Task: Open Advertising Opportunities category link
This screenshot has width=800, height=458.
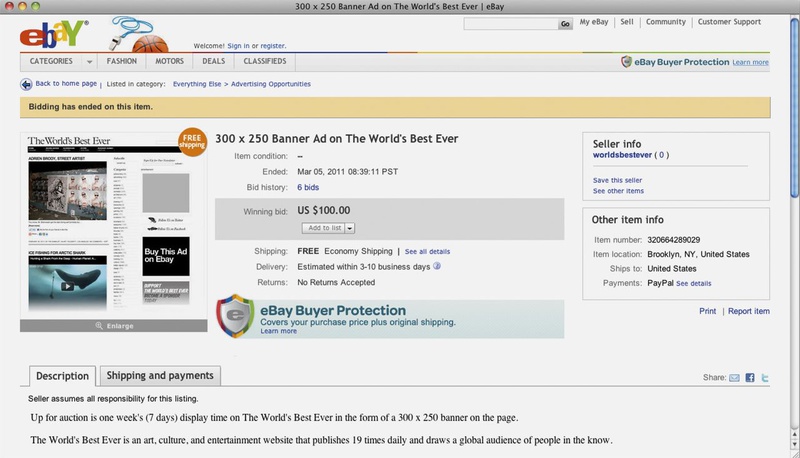Action: click(271, 84)
